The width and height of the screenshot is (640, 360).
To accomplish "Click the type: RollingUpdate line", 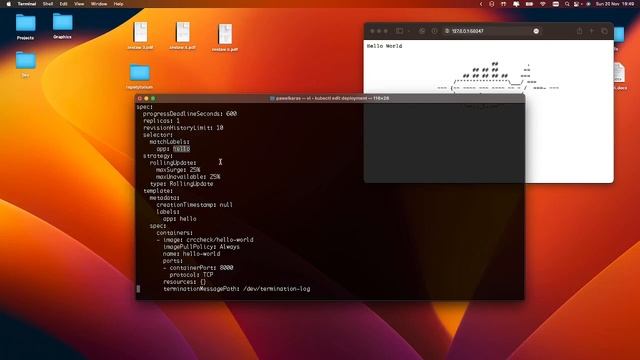I will 182,184.
